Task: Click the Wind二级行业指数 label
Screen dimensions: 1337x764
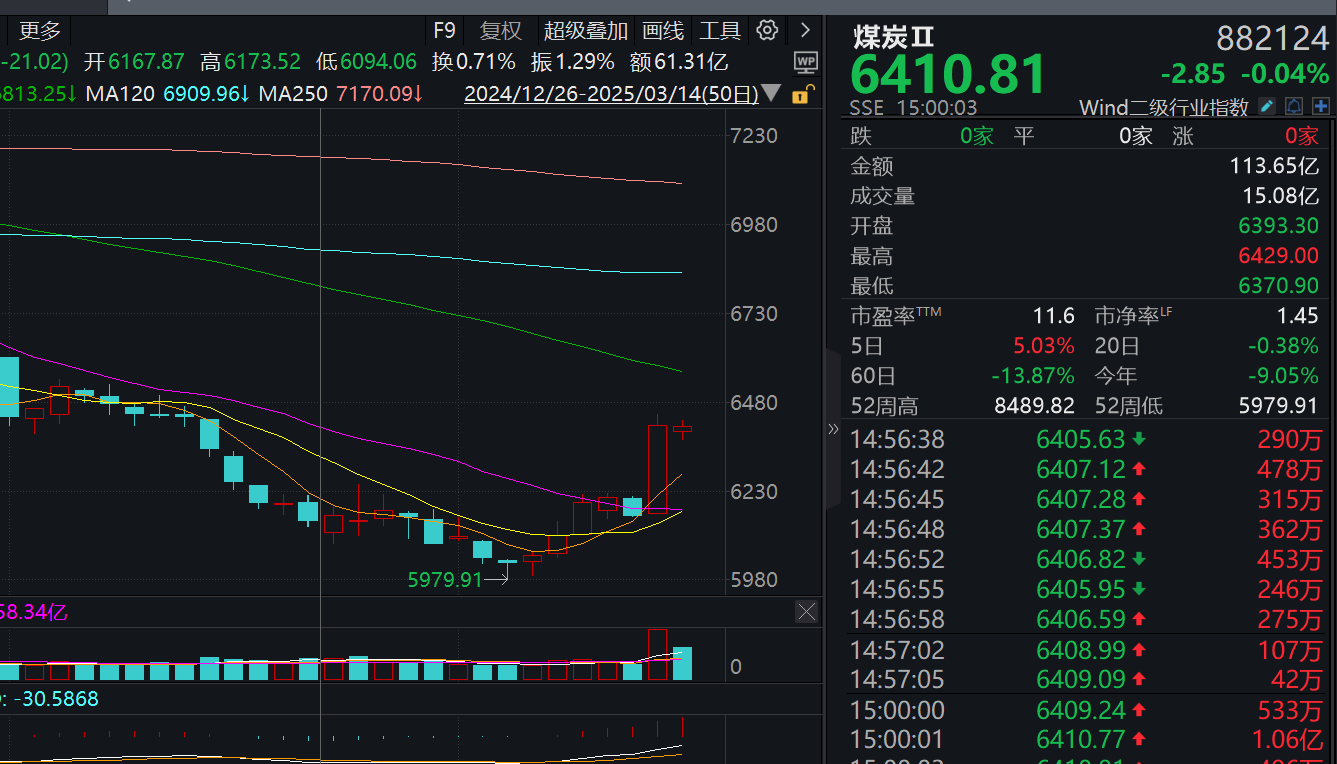Action: click(x=1164, y=108)
